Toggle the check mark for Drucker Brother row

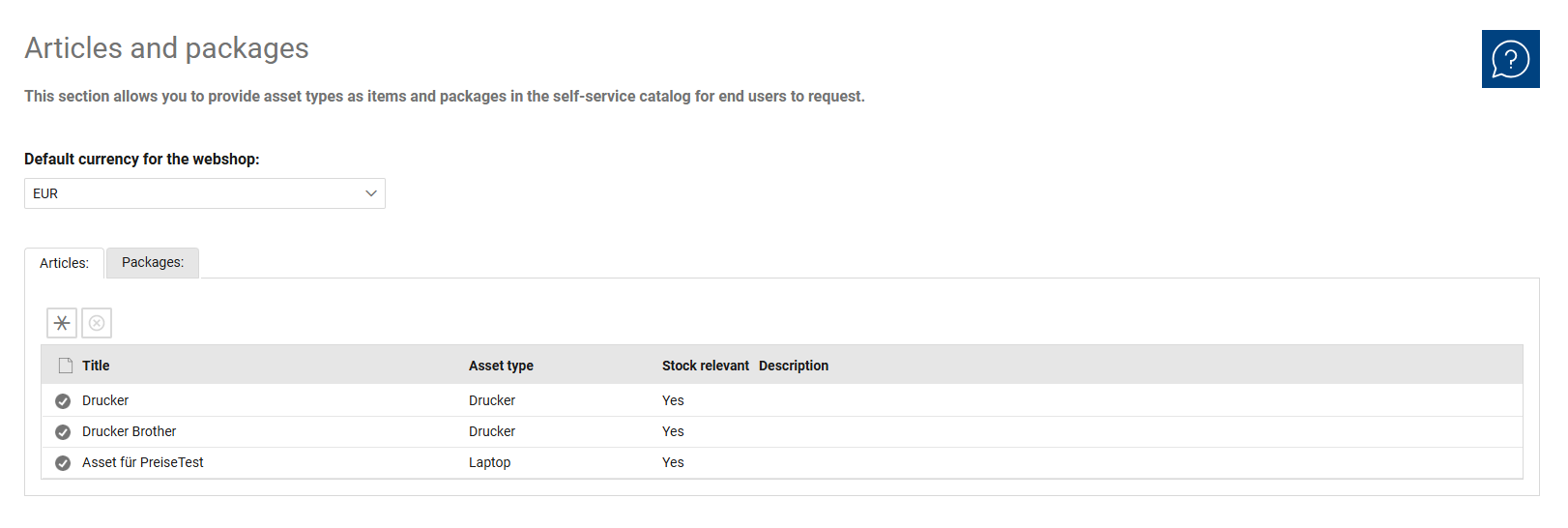[x=63, y=431]
